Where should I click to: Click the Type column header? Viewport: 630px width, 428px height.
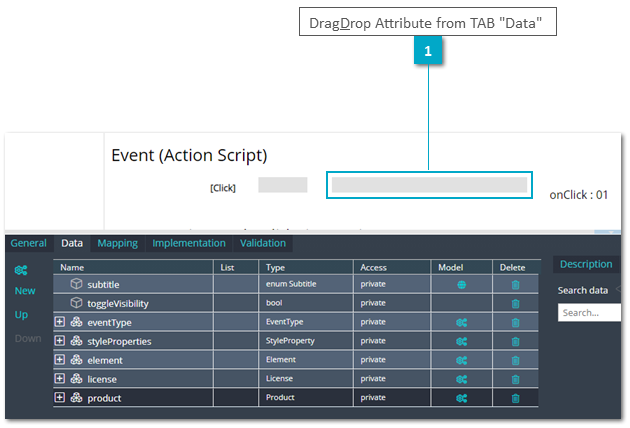click(x=306, y=267)
